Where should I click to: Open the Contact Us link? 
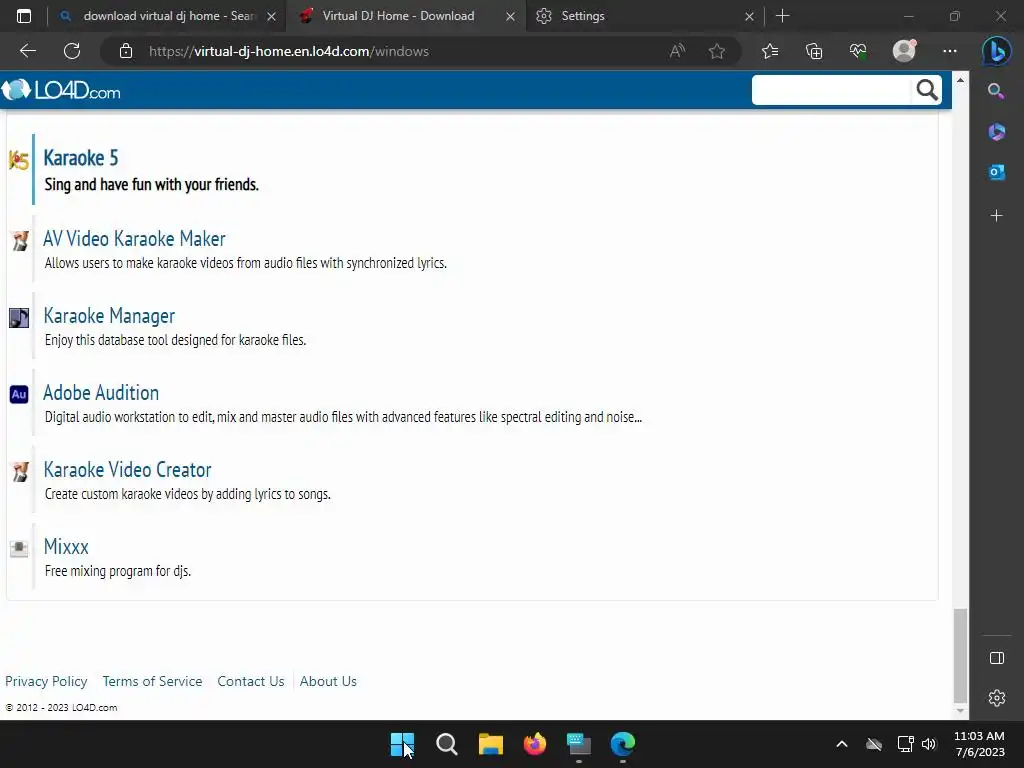click(251, 681)
